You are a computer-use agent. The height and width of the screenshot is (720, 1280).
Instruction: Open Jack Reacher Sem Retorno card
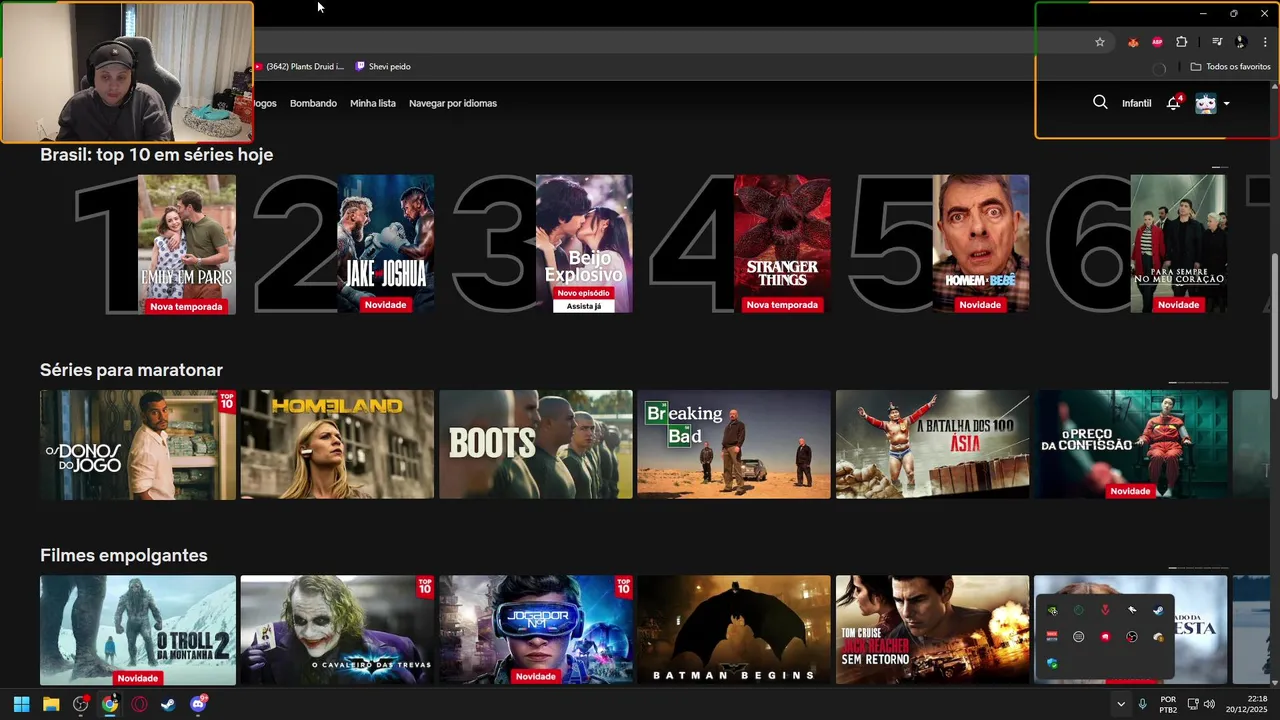(932, 630)
